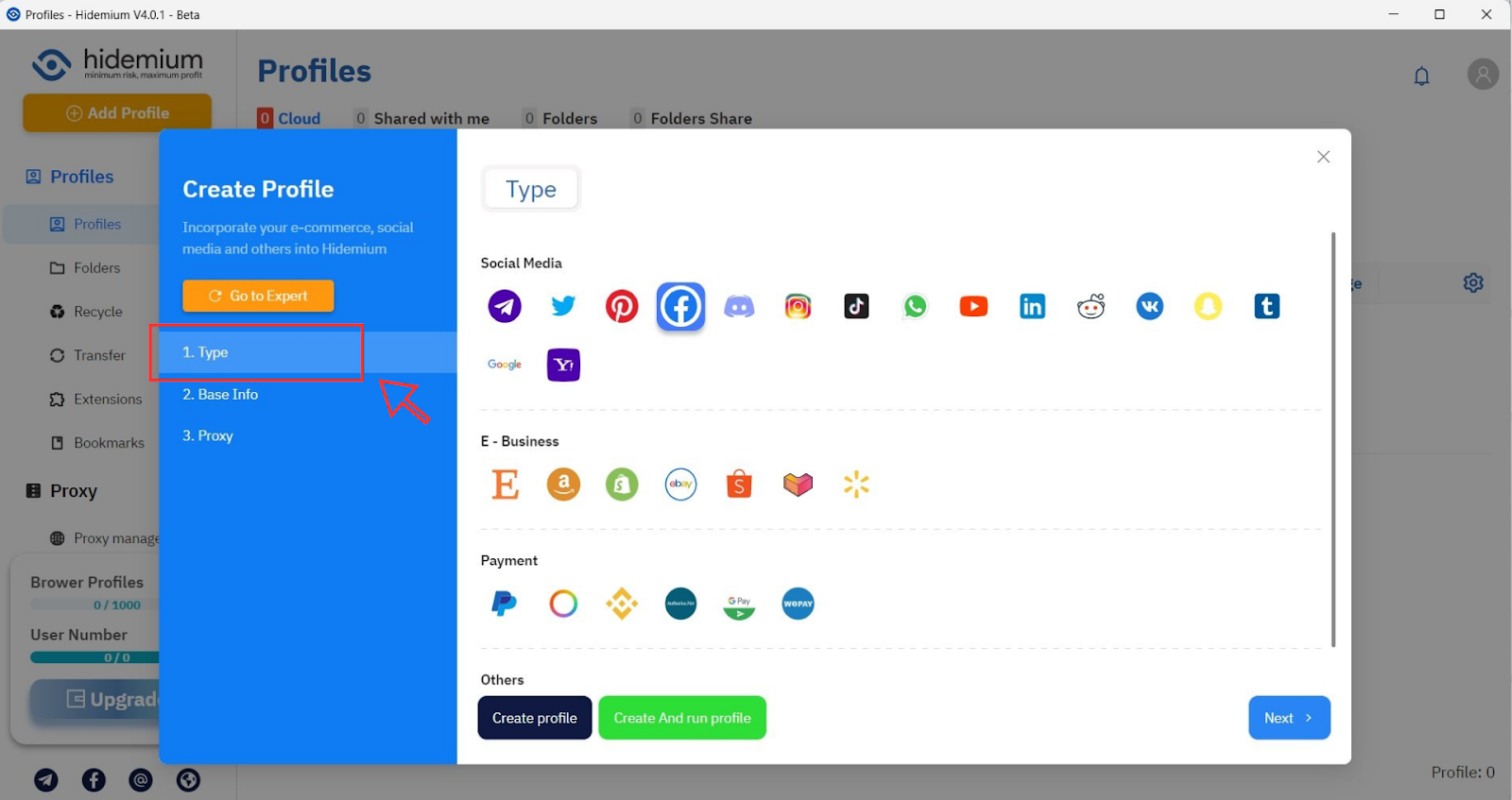The height and width of the screenshot is (800, 1512).
Task: Choose the Amazon icon
Action: coord(563,485)
